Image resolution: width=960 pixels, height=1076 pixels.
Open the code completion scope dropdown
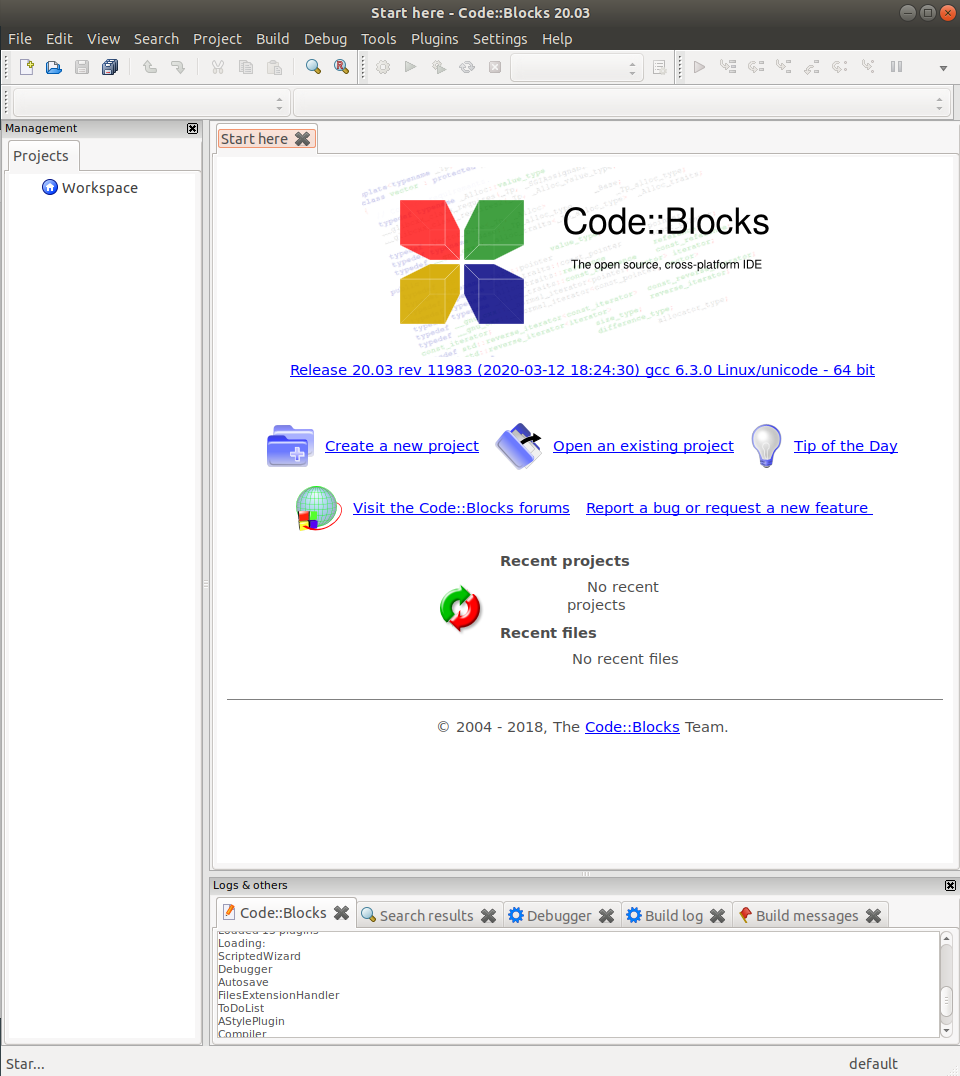tap(151, 103)
